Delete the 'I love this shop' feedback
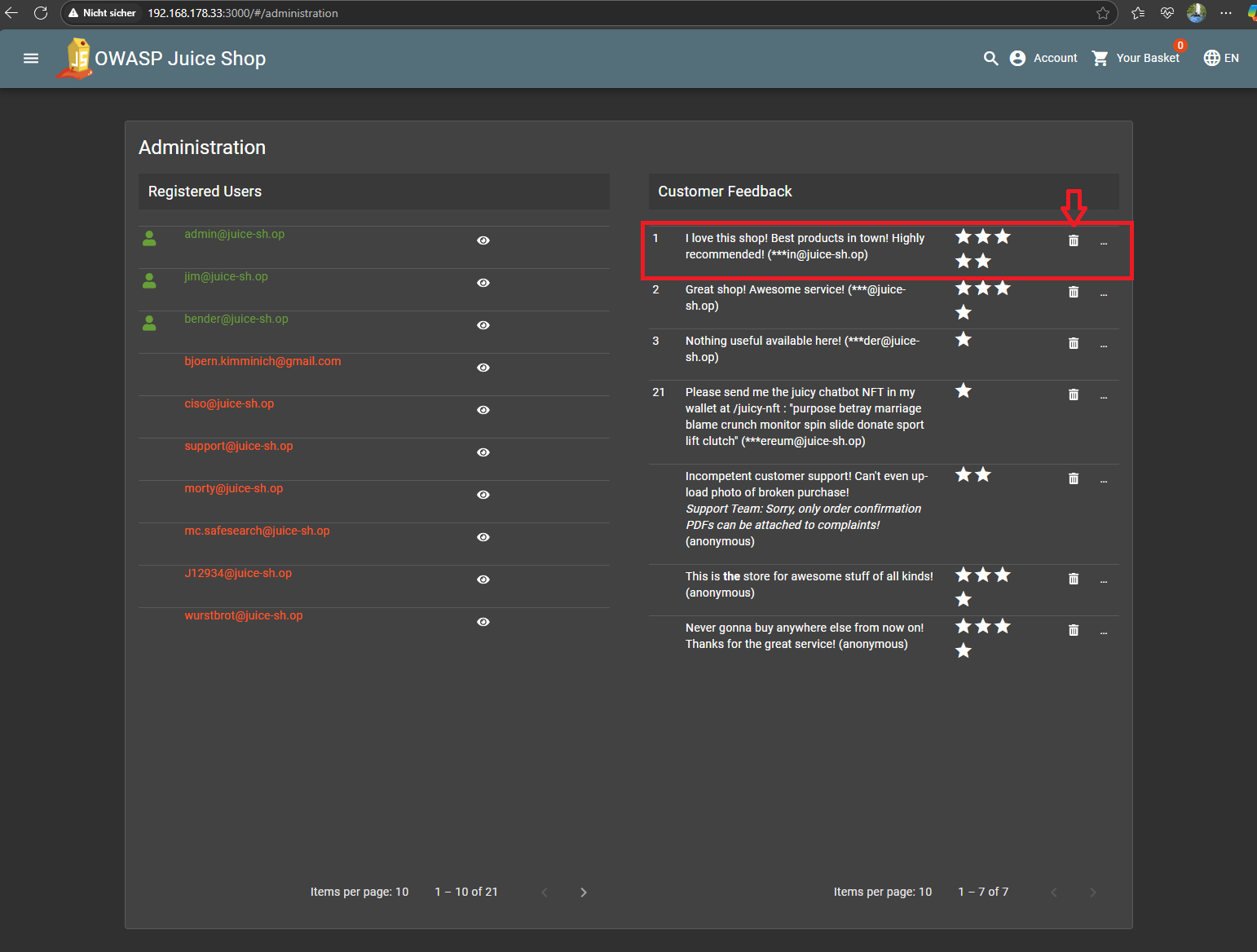 pos(1073,240)
